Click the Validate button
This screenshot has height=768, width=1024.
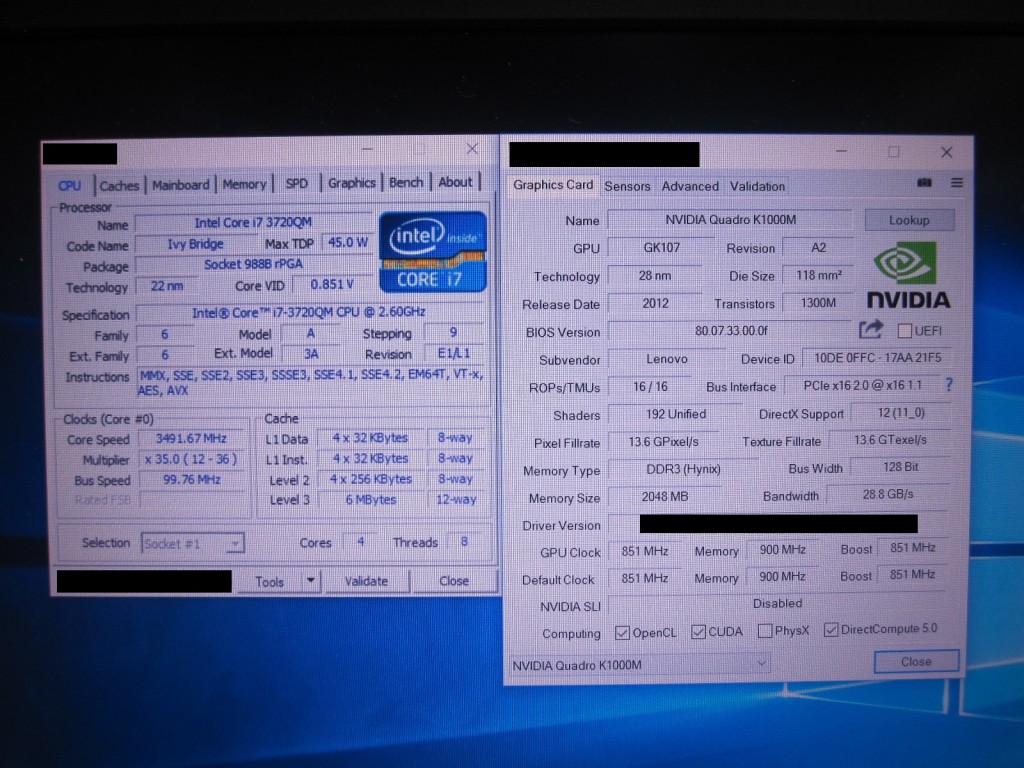click(366, 580)
